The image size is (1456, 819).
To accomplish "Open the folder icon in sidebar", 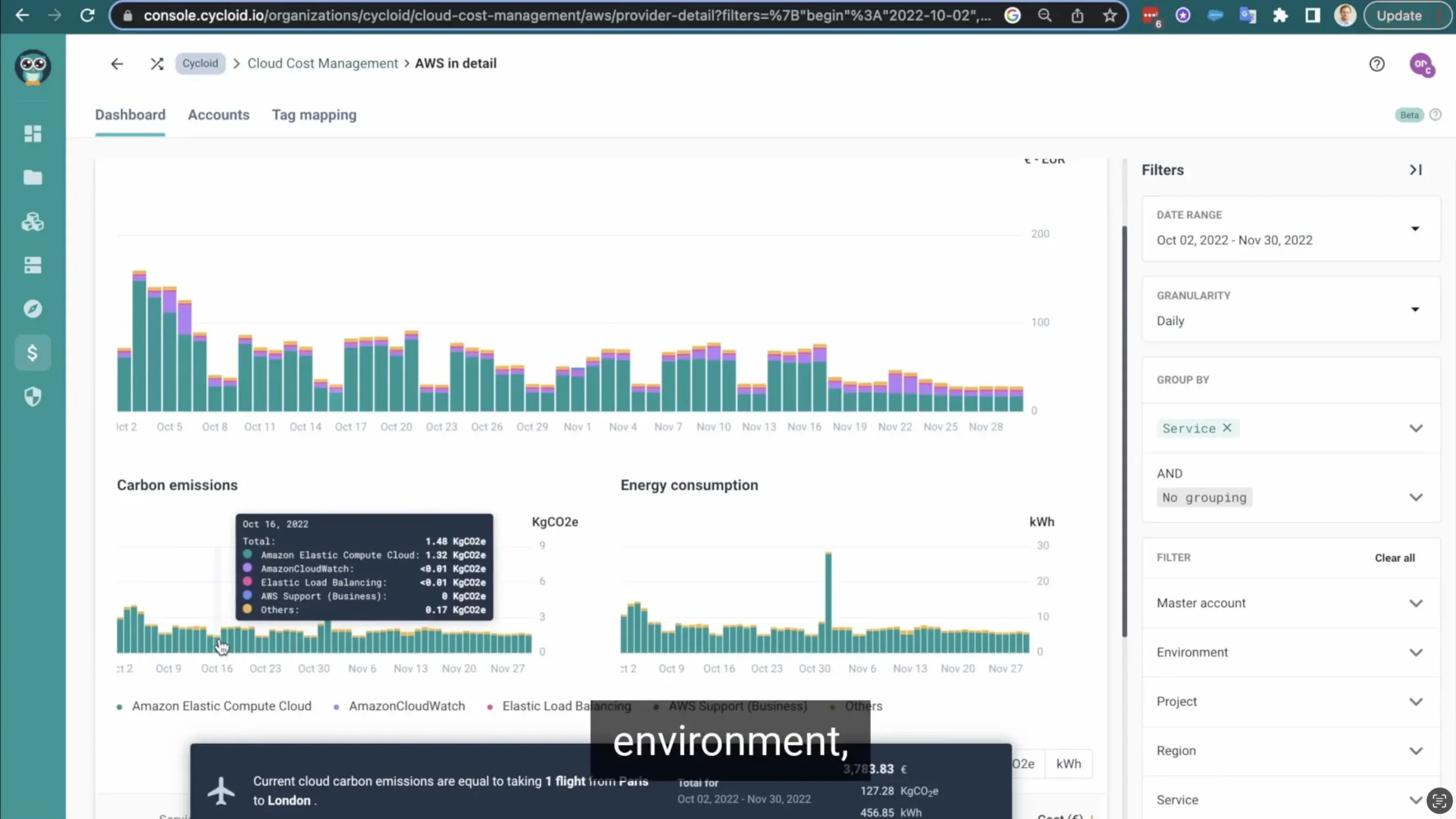I will tap(32, 177).
